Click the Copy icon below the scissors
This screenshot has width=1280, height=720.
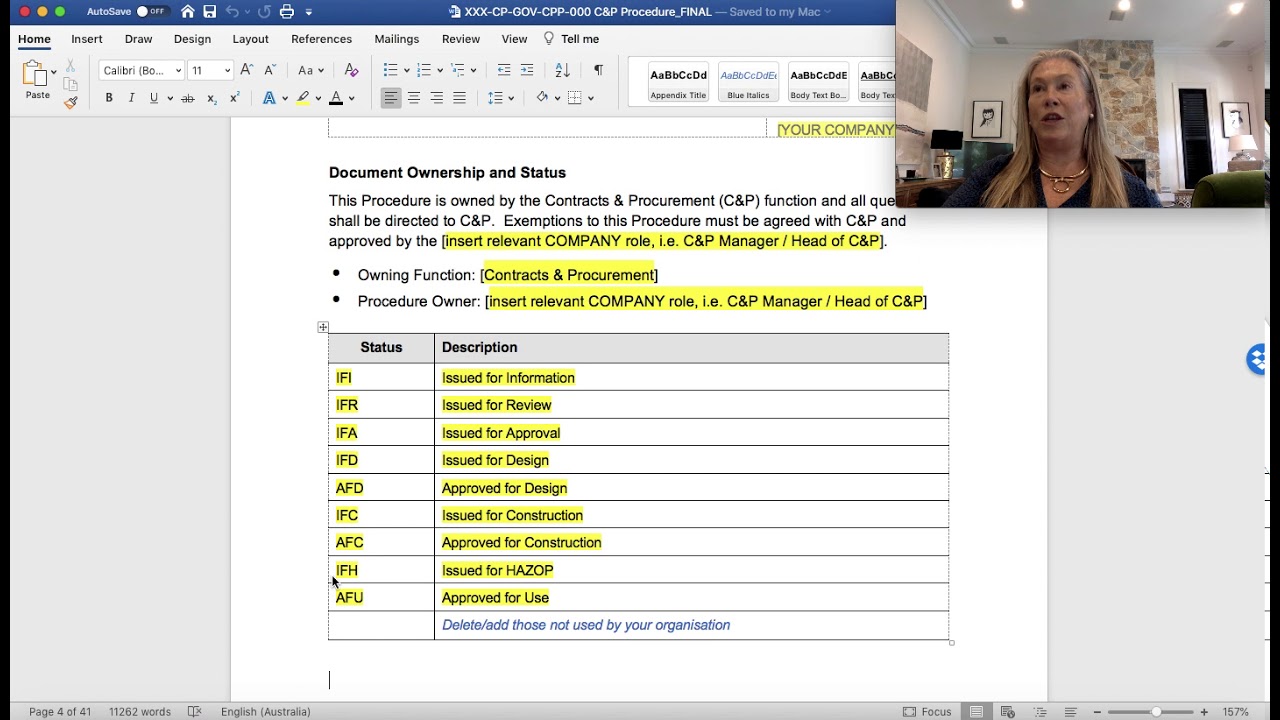click(x=70, y=84)
